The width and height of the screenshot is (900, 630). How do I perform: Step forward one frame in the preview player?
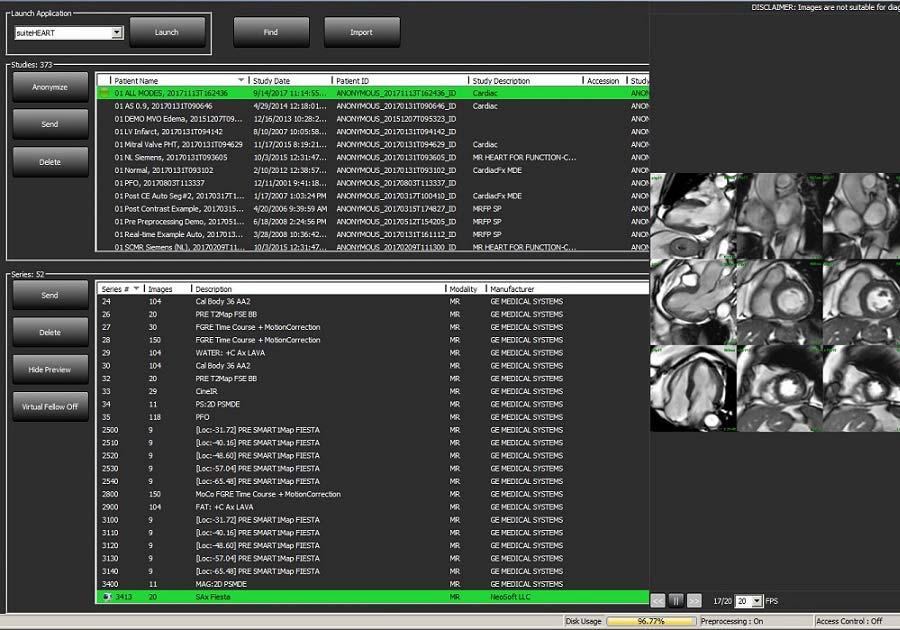(x=694, y=601)
